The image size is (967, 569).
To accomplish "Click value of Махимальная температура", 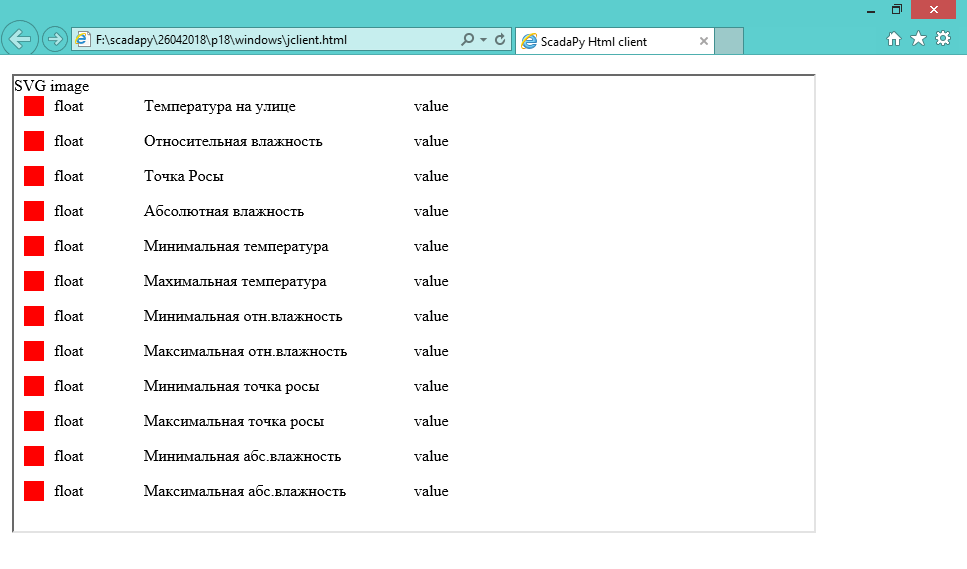I will click(431, 281).
